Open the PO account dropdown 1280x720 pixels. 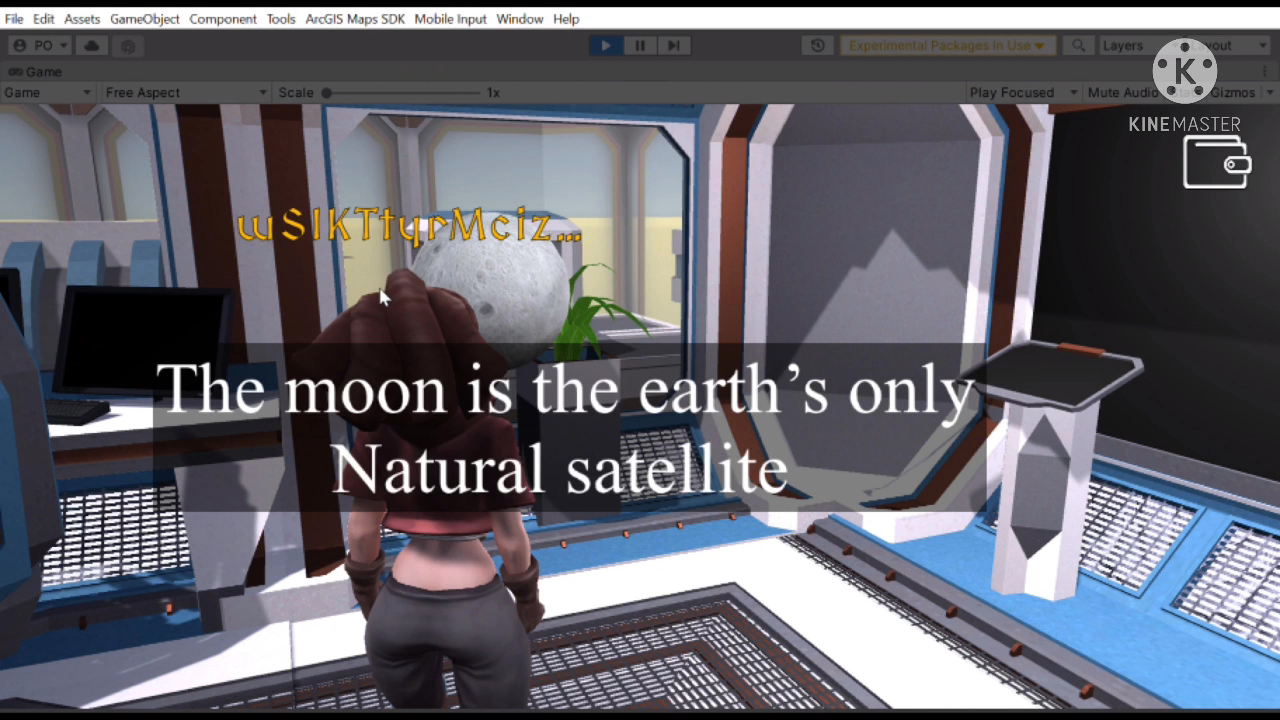click(40, 45)
